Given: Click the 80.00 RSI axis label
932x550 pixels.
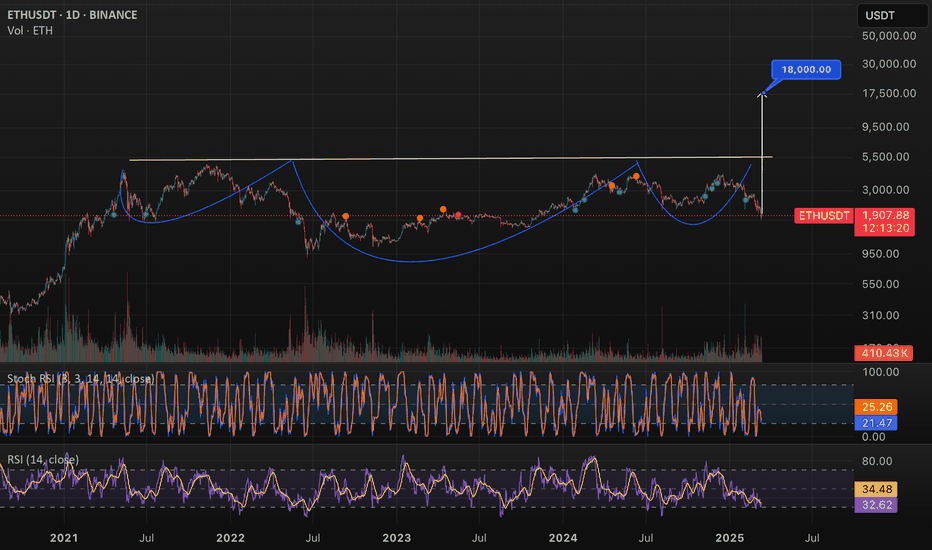Looking at the screenshot, I should (x=877, y=461).
